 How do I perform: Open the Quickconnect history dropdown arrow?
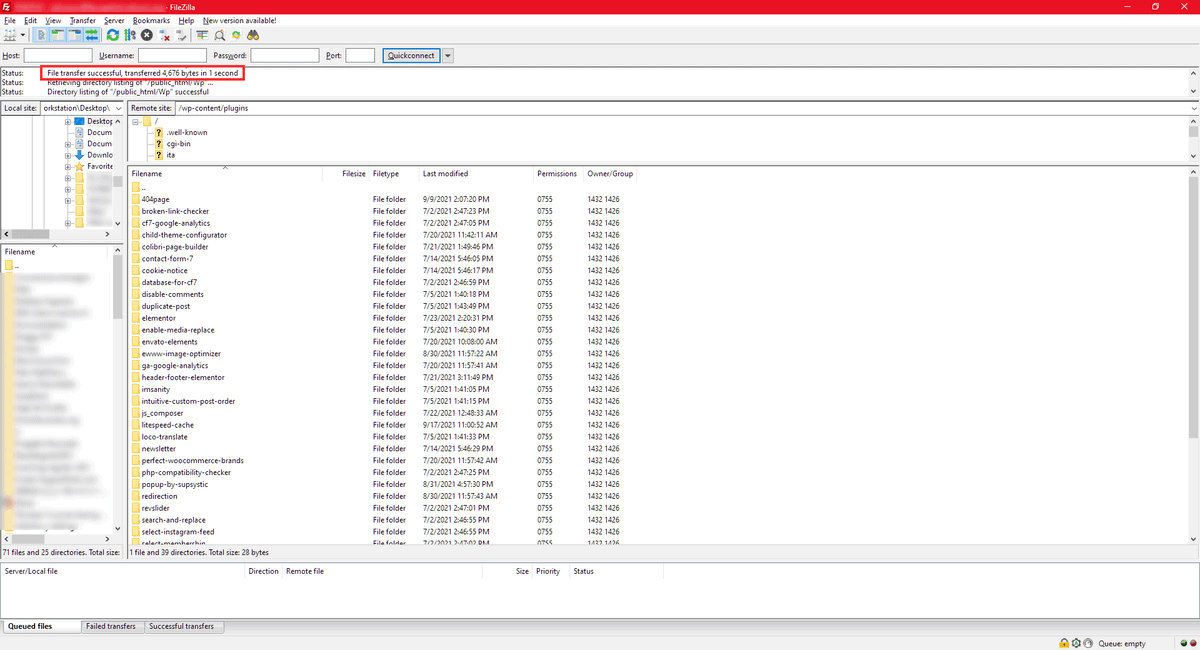coord(448,56)
